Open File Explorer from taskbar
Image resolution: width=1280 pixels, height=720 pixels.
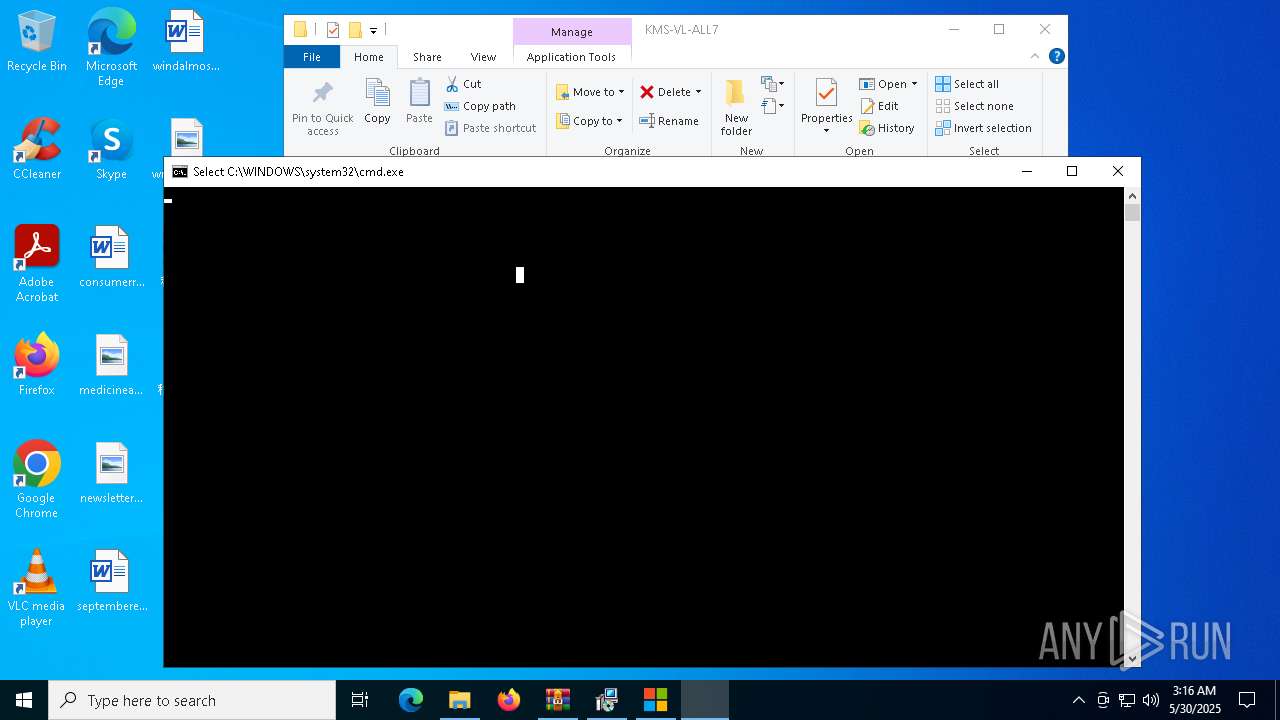click(459, 700)
